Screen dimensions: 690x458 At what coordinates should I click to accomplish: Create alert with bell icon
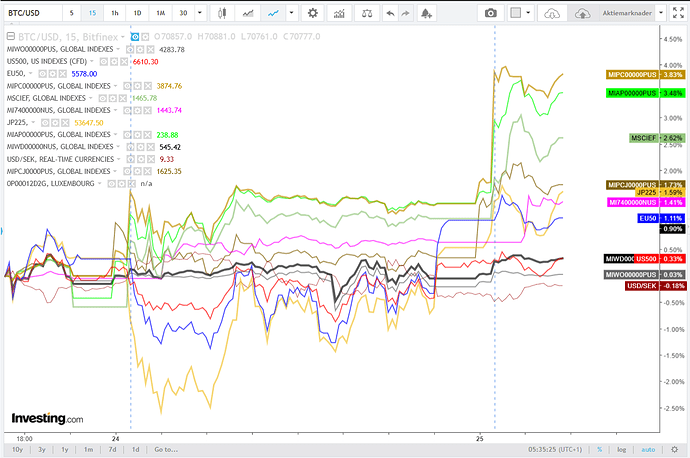[426, 13]
